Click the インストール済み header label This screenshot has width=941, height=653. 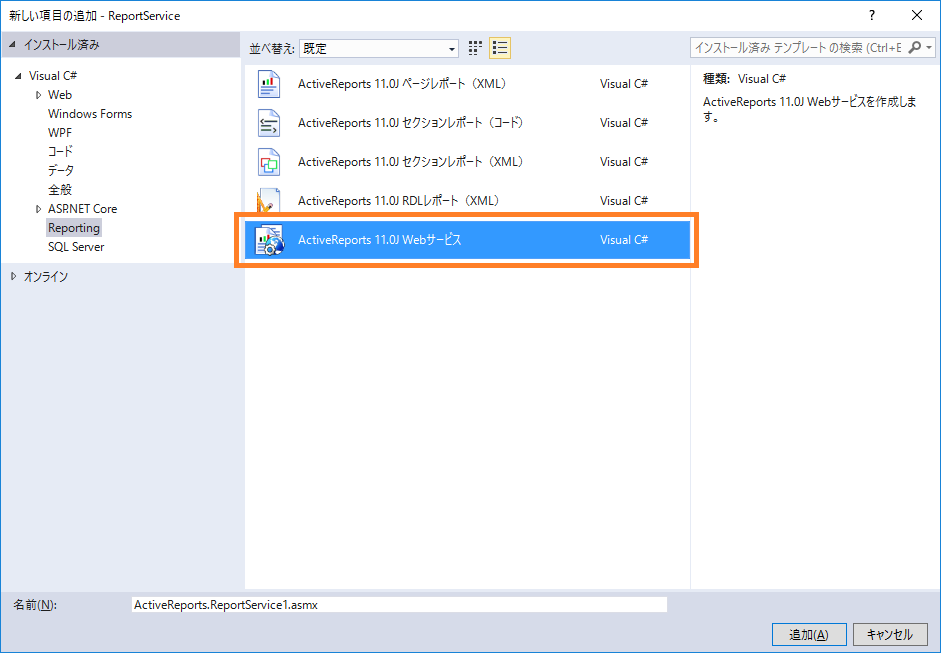point(61,45)
